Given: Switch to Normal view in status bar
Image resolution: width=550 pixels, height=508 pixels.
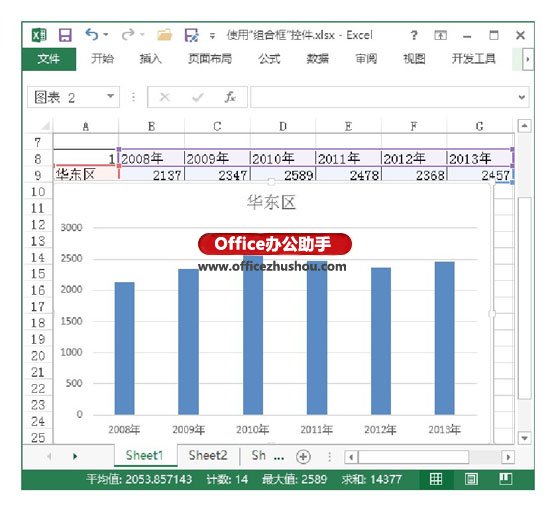Looking at the screenshot, I should pyautogui.click(x=436, y=479).
